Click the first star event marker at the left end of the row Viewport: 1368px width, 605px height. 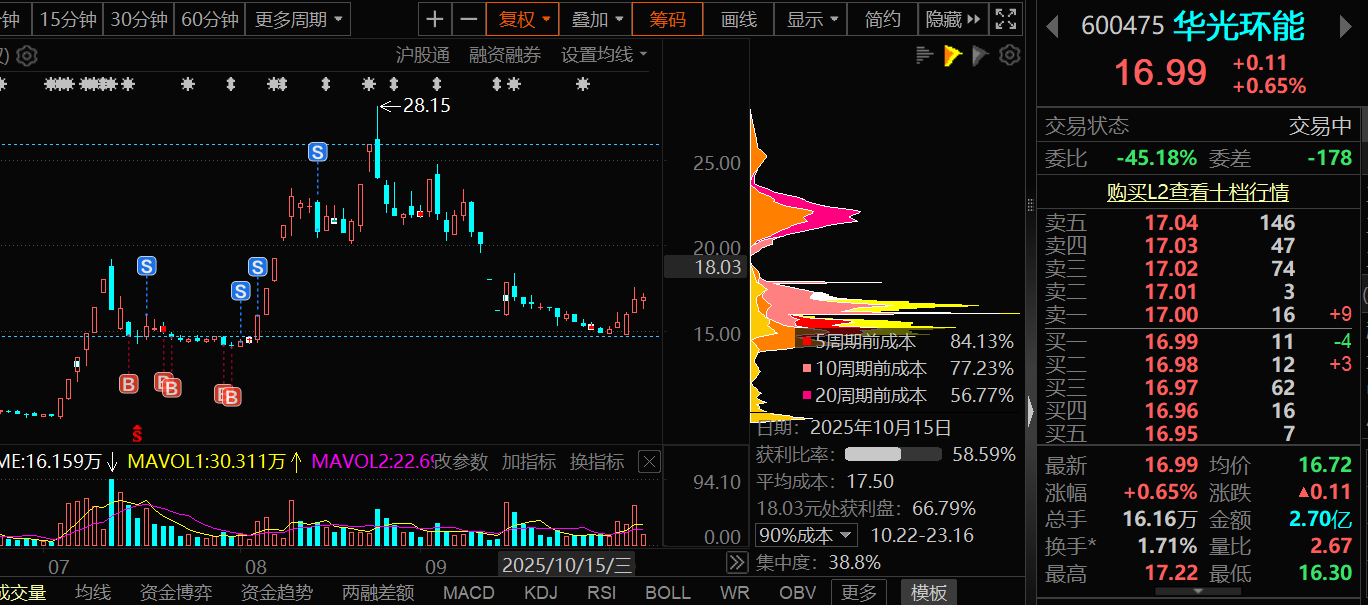pos(3,84)
